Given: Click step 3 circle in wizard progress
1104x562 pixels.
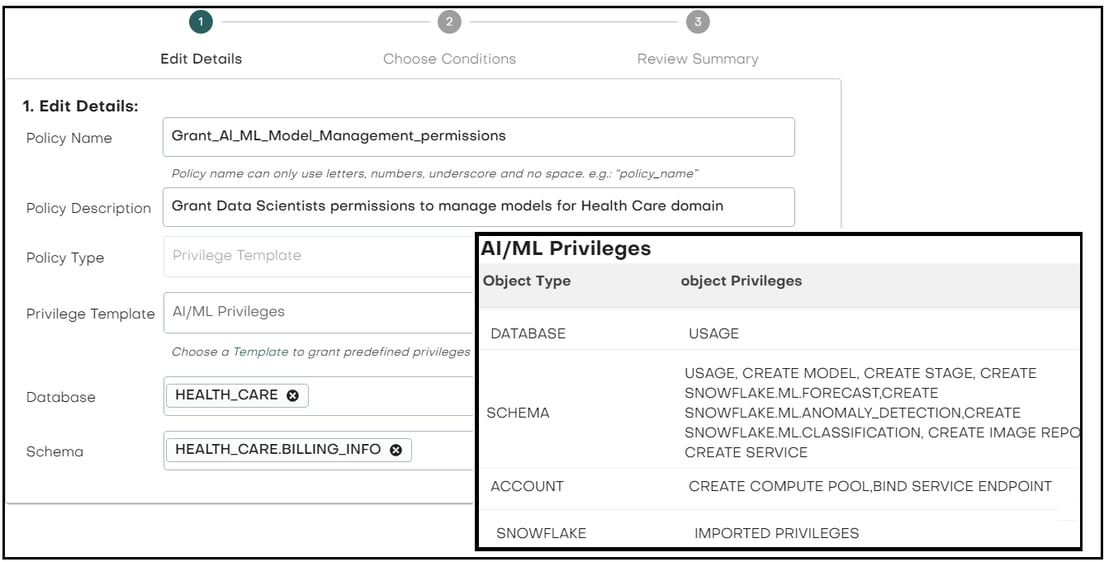Looking at the screenshot, I should 698,22.
